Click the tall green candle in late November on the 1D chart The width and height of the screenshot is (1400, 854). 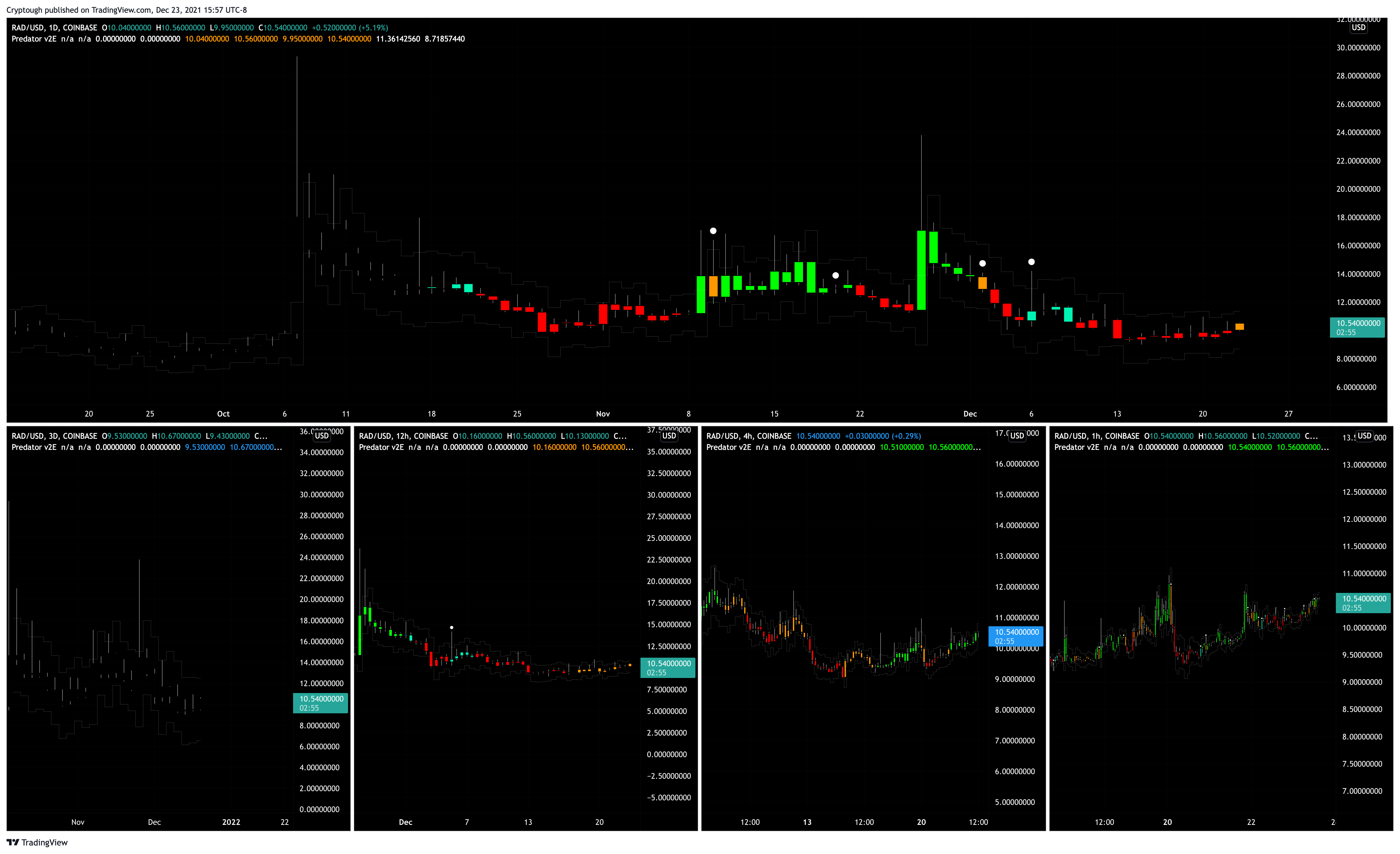tap(921, 270)
